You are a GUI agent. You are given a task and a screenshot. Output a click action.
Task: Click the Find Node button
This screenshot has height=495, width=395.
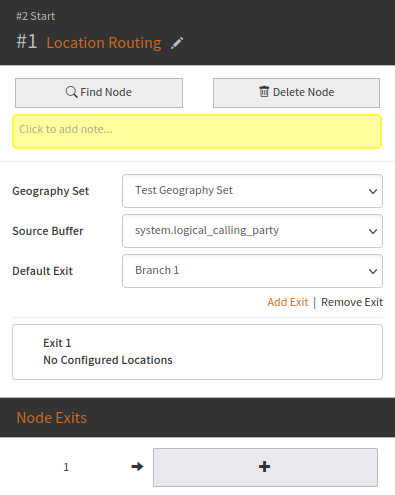click(99, 93)
